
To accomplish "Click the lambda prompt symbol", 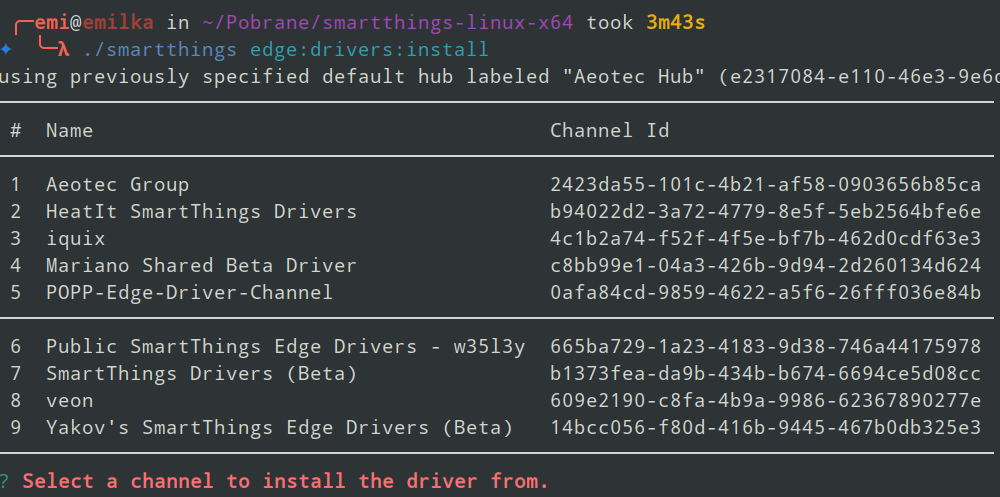I will coord(62,48).
